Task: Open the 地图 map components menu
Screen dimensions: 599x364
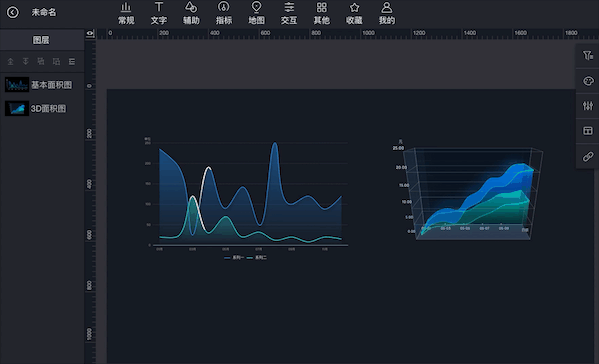Action: pyautogui.click(x=256, y=13)
